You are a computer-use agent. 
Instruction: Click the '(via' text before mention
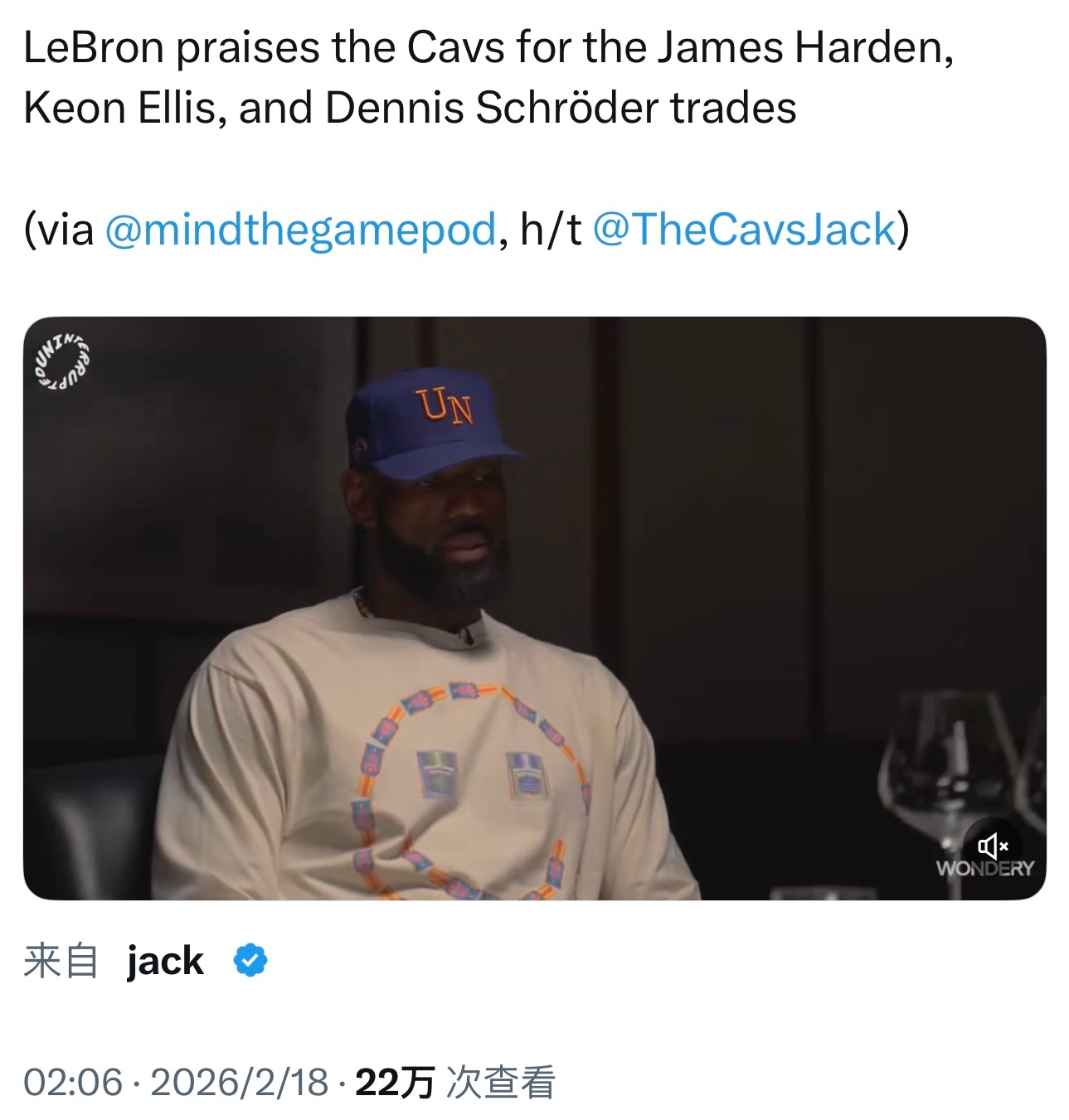click(58, 230)
